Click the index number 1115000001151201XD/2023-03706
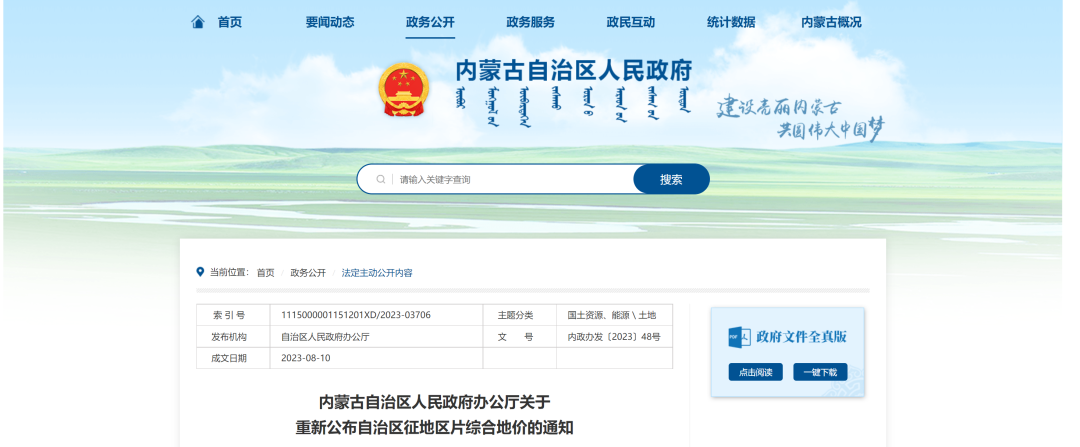Viewport: 1080px width, 447px height. coord(355,315)
